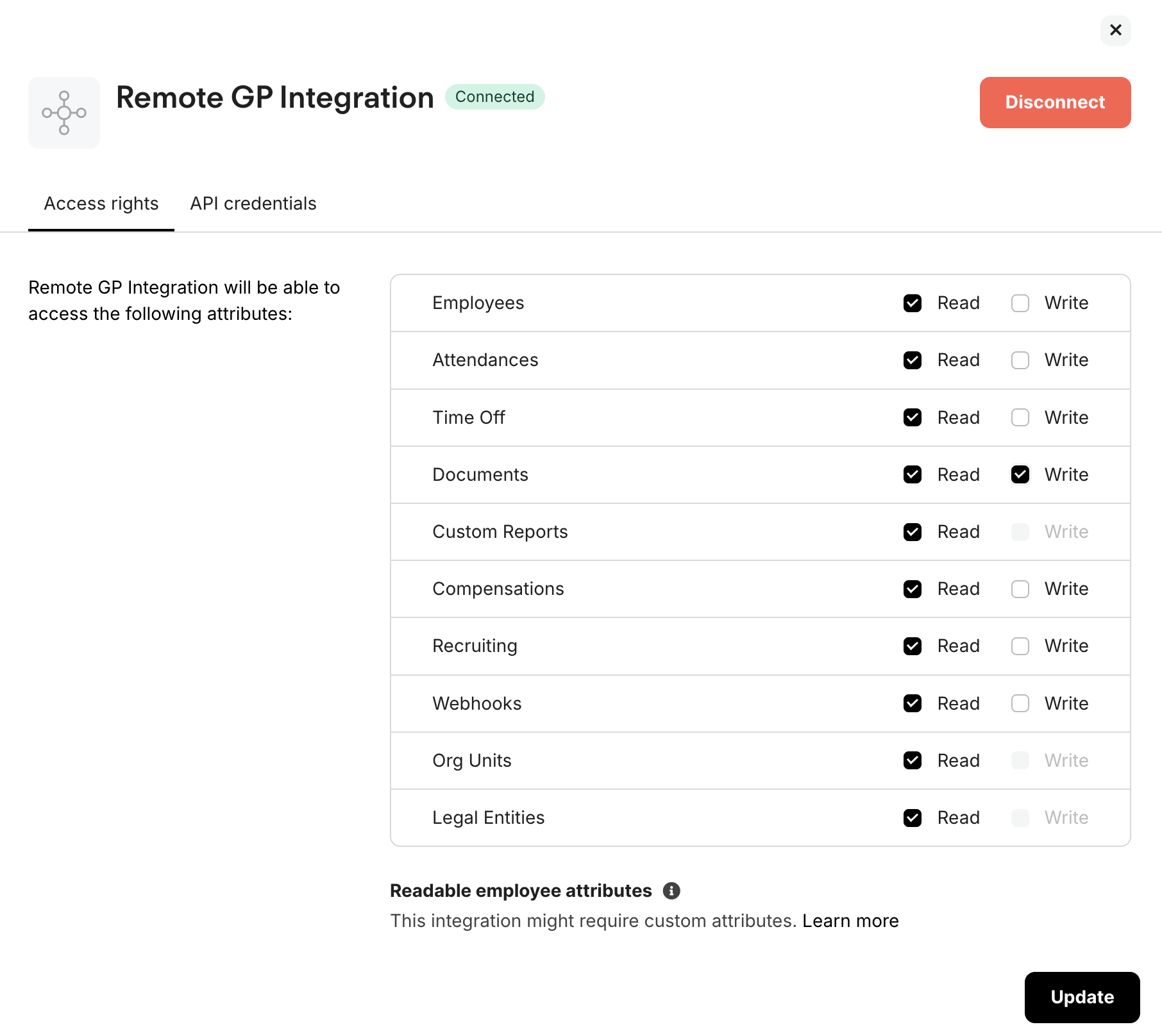The height and width of the screenshot is (1036, 1162).
Task: Open the Learn more link
Action: [850, 921]
